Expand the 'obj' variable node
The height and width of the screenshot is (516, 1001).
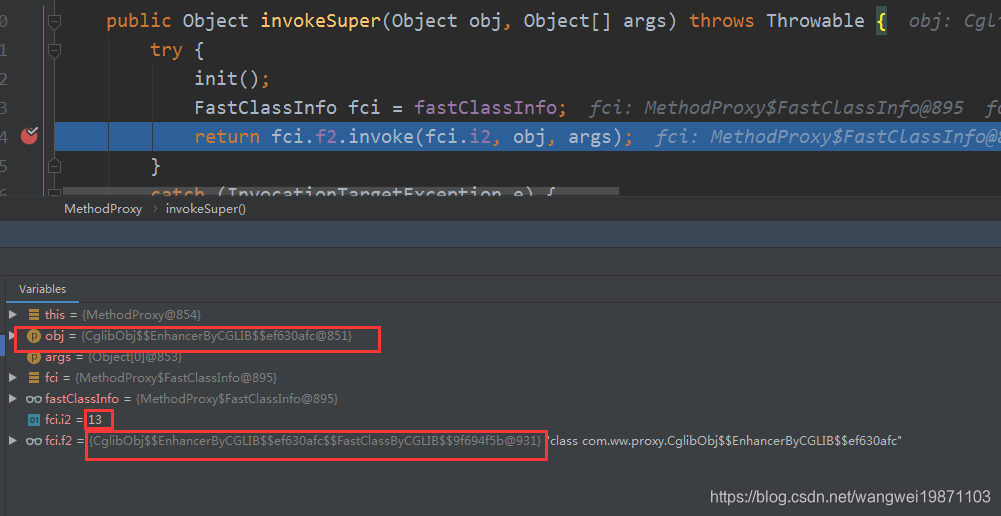[13, 335]
